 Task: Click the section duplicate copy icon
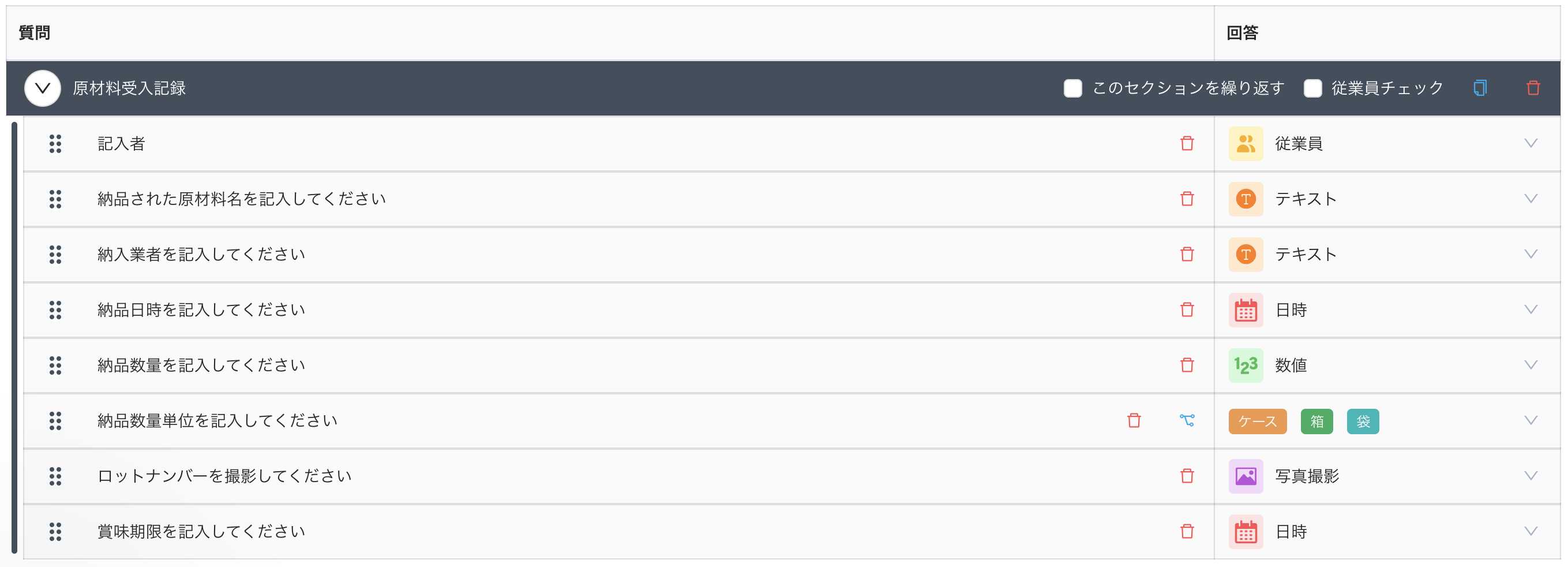click(x=1480, y=88)
